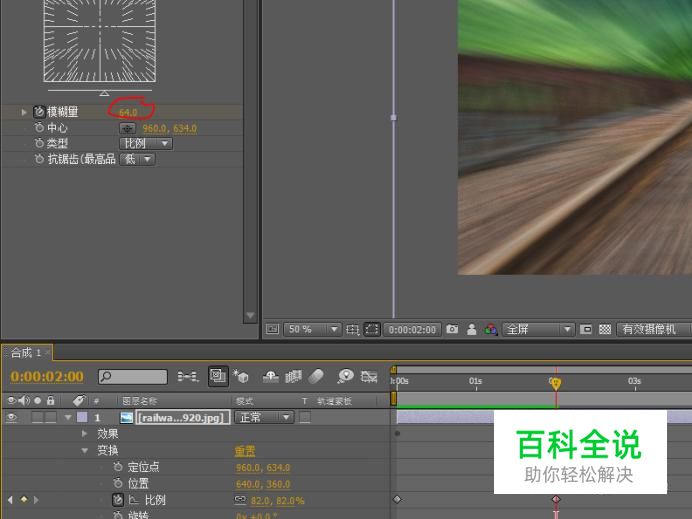Open the composition mini-flowchart icon
The width and height of the screenshot is (692, 519).
(x=188, y=376)
